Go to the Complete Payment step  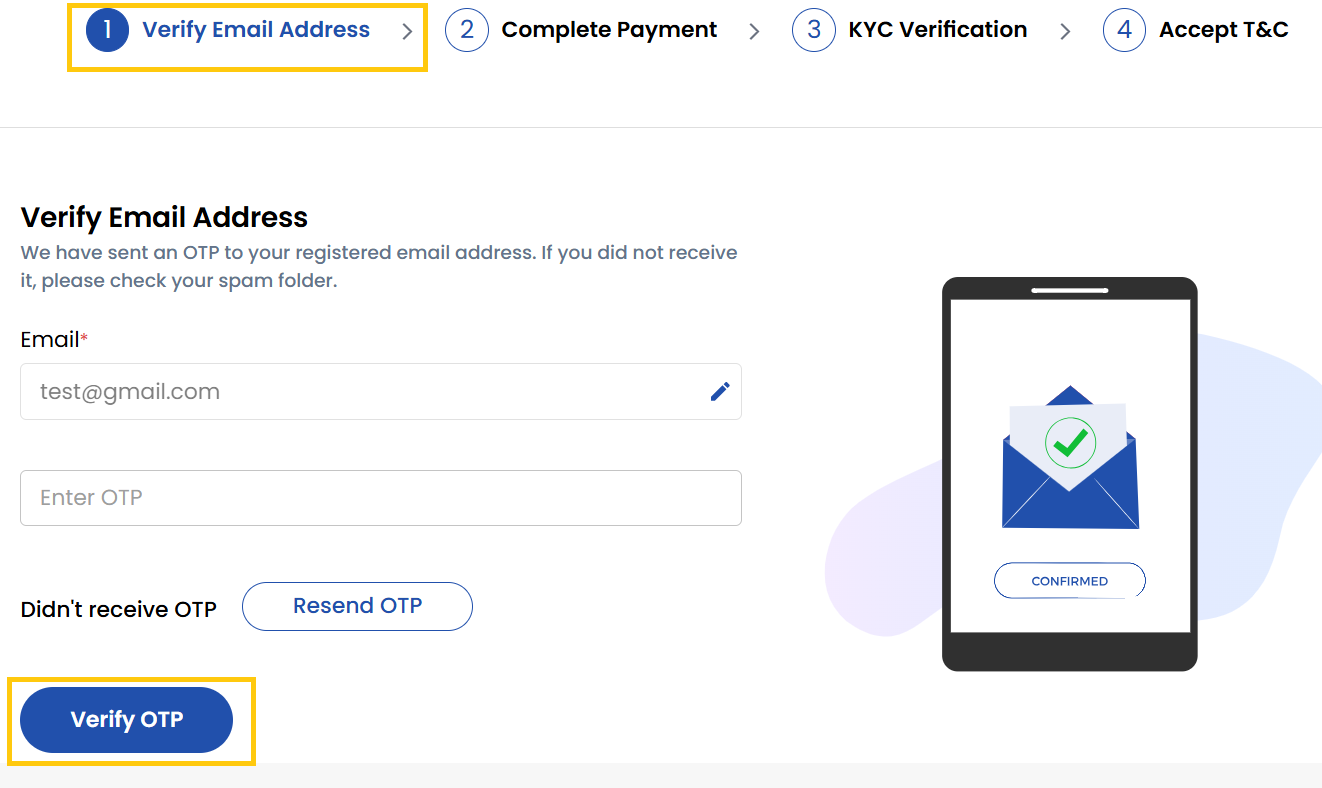(x=609, y=31)
